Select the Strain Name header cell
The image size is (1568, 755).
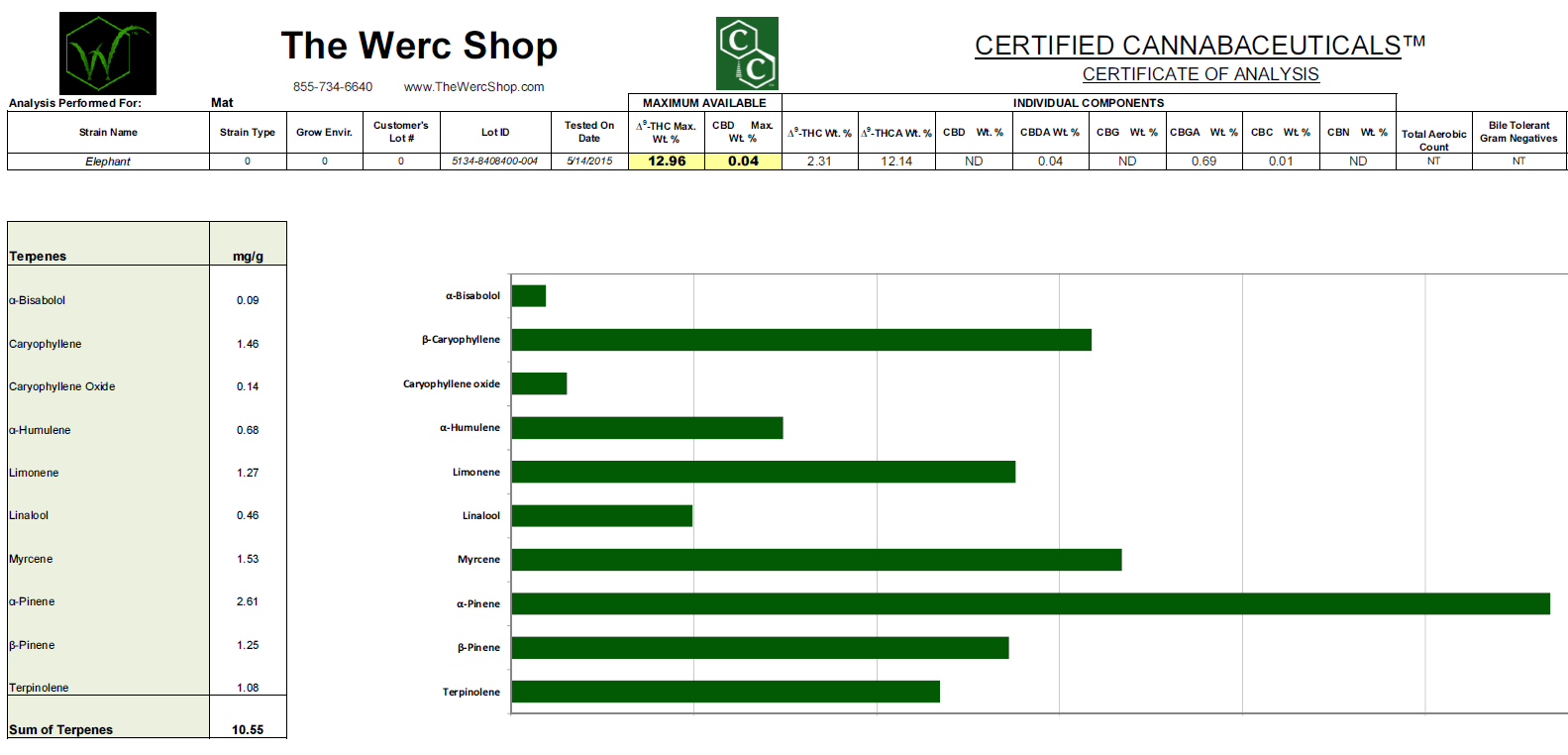108,132
